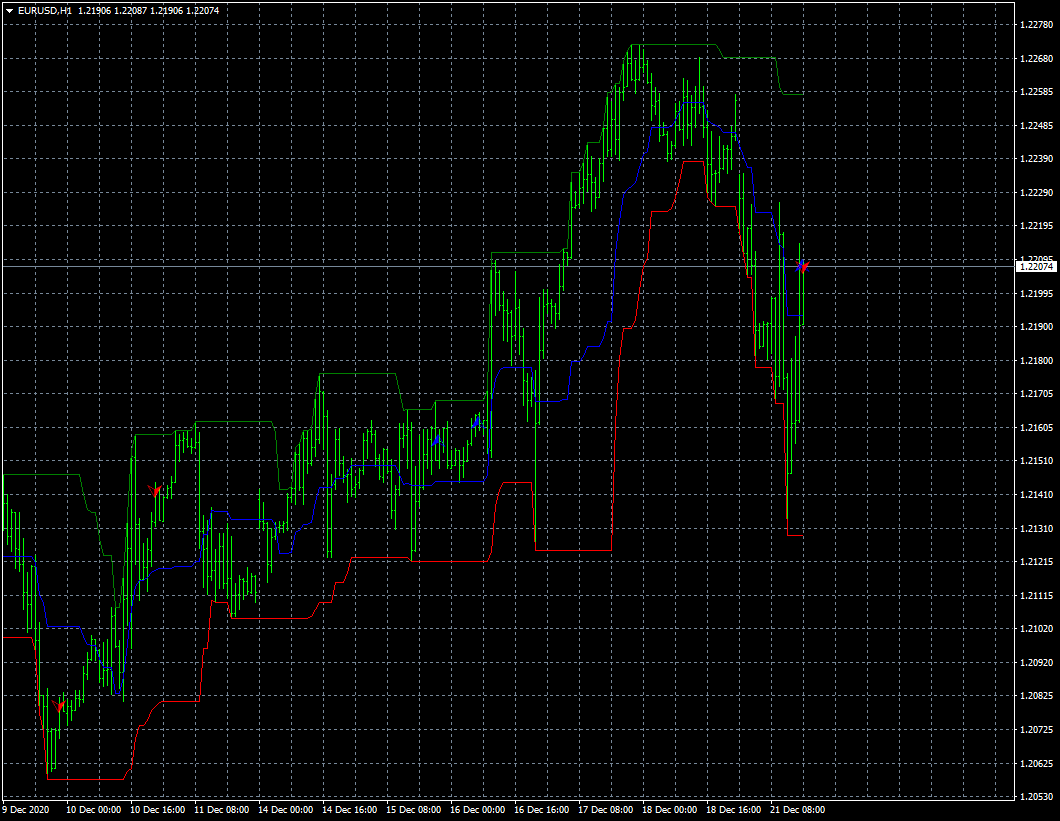This screenshot has height=821, width=1060.
Task: Click the 11 Dec 08:00 time label
Action: click(x=222, y=810)
